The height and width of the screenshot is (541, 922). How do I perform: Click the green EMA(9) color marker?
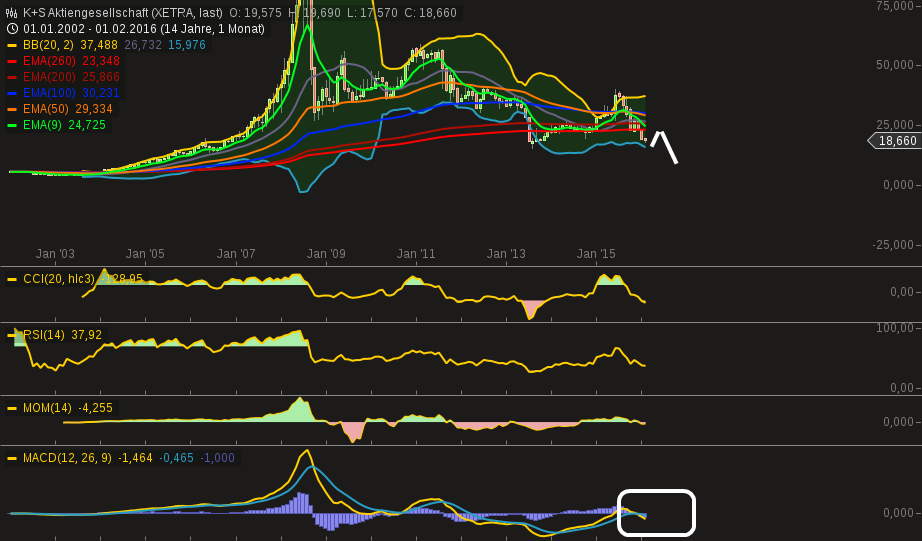point(12,125)
